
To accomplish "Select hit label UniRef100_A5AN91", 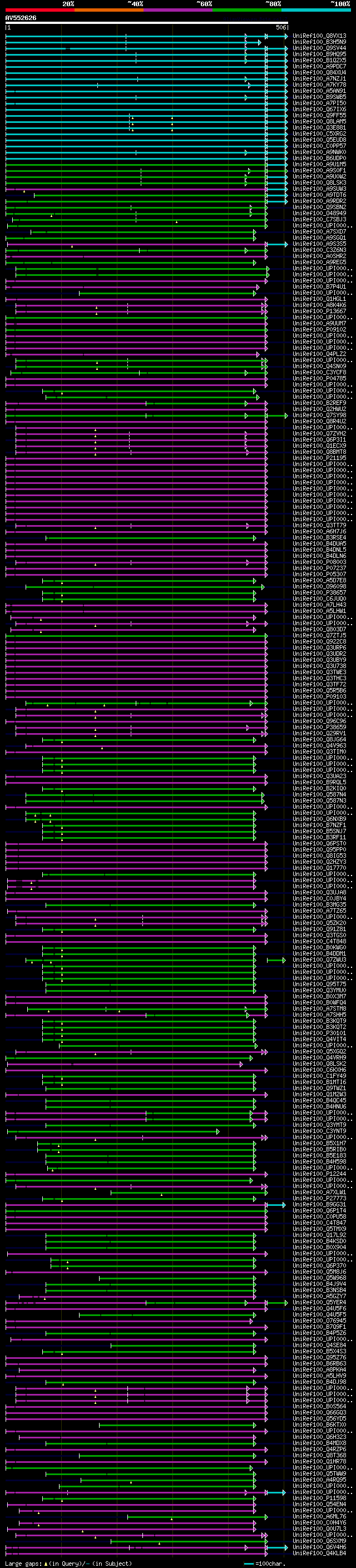I will [x=319, y=91].
